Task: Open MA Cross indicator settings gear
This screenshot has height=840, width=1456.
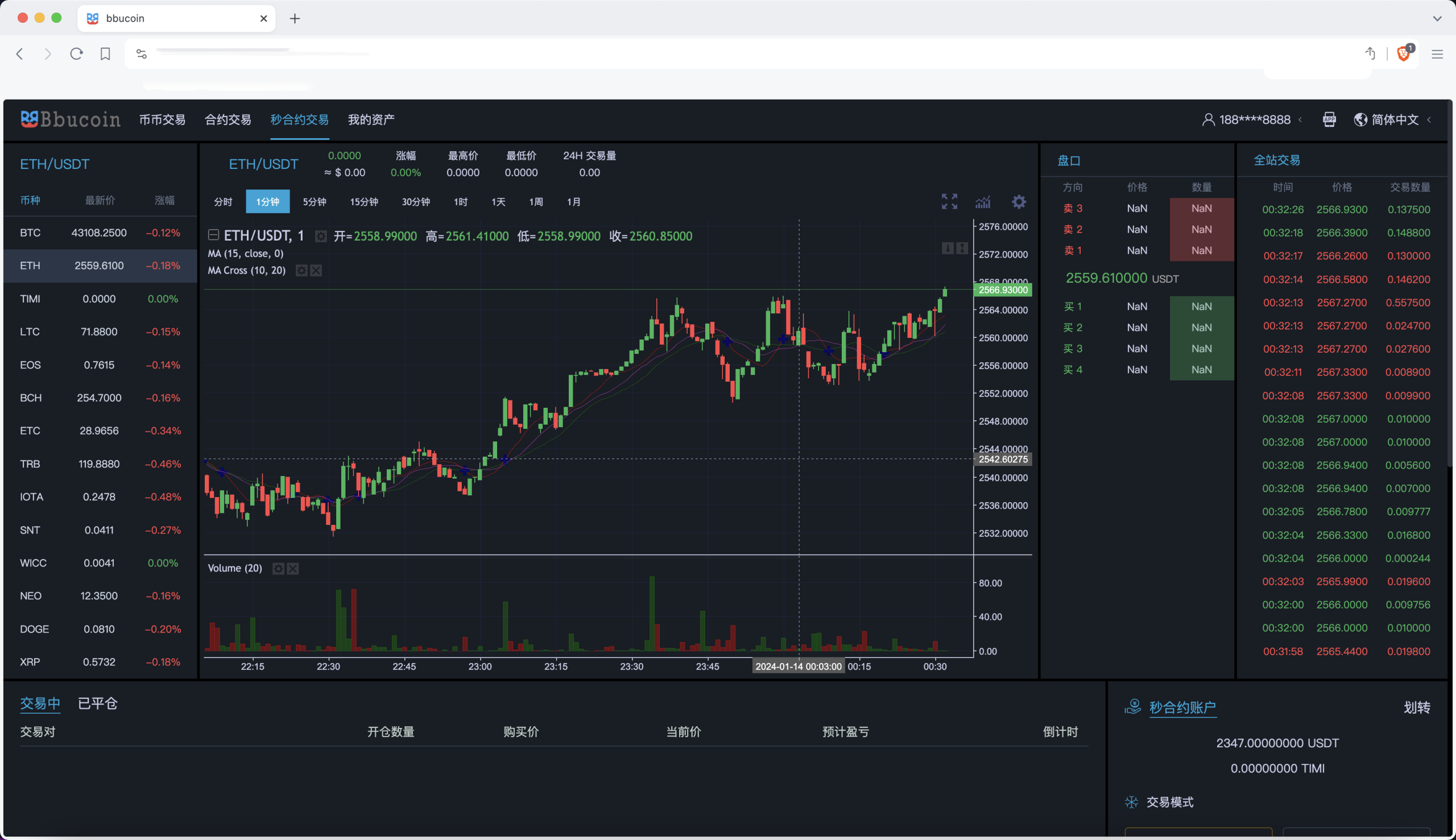Action: click(301, 271)
